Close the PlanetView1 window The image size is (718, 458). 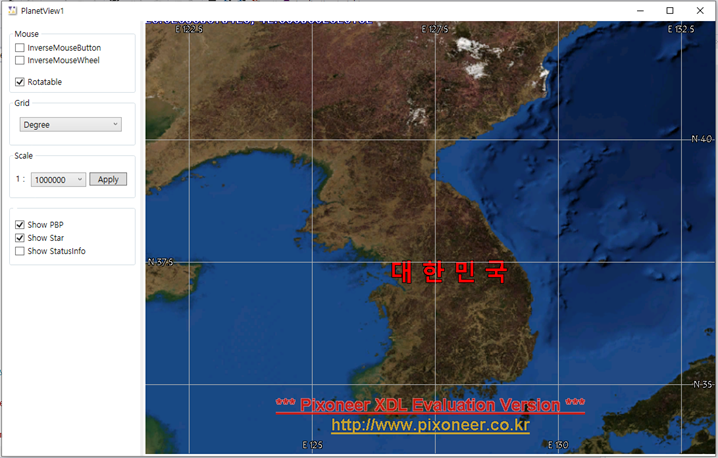[700, 11]
